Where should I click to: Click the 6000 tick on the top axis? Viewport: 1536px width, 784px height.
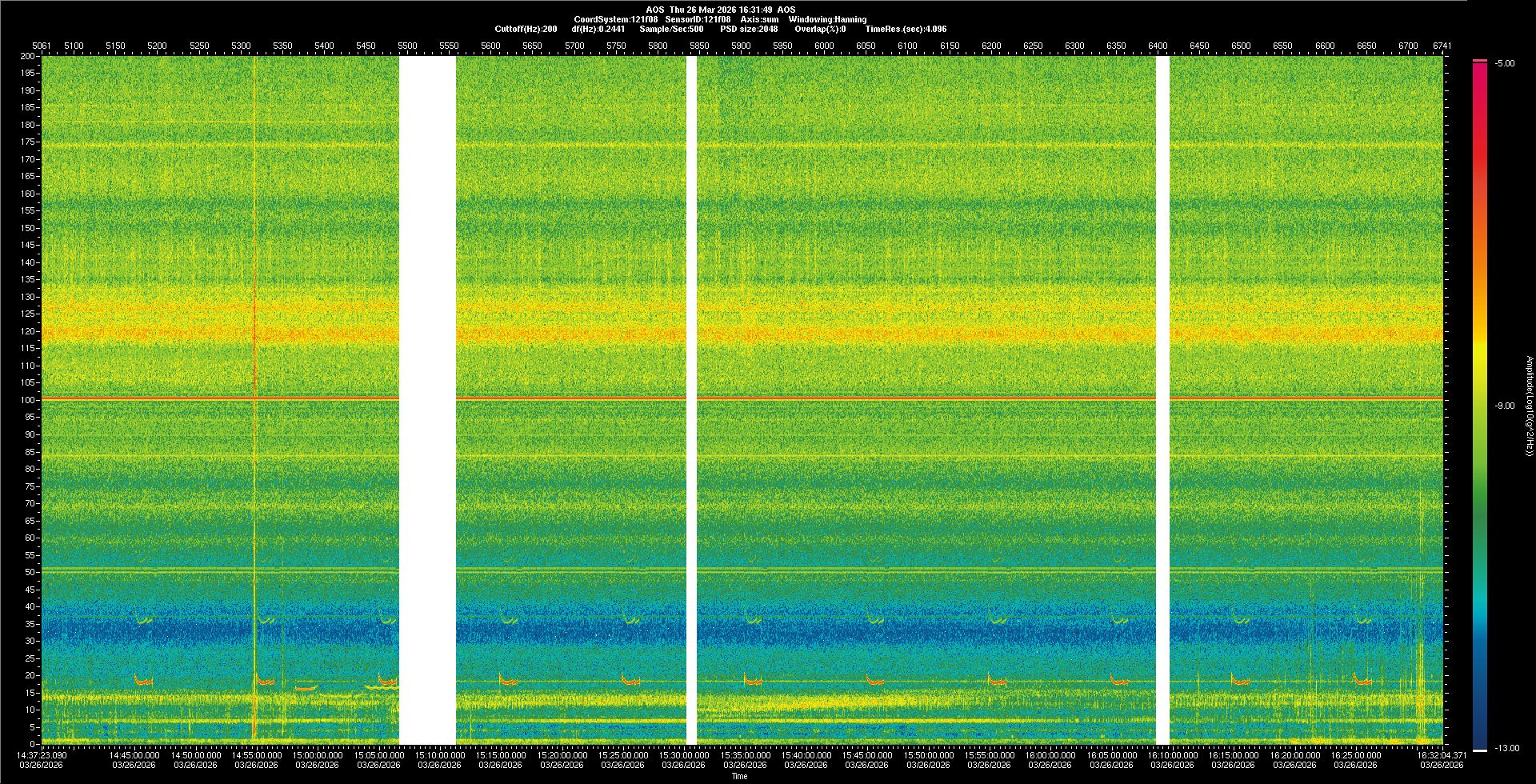824,46
